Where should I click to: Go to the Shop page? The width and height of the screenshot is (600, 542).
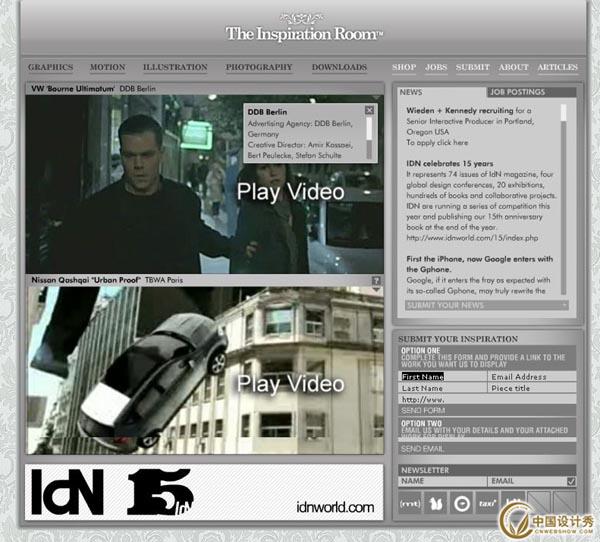point(404,67)
